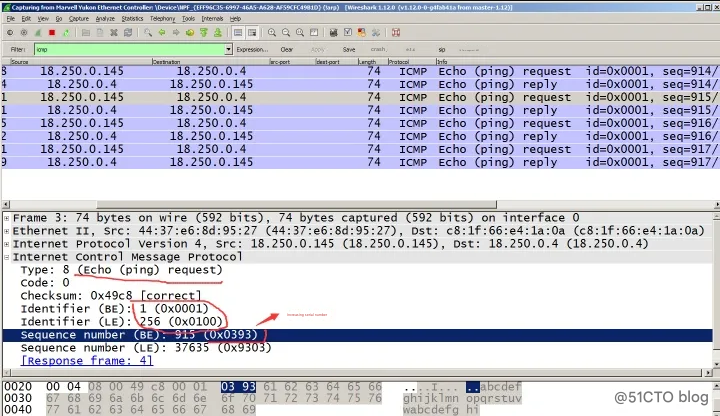Open the Telephony menu
The width and height of the screenshot is (720, 416).
pos(163,19)
